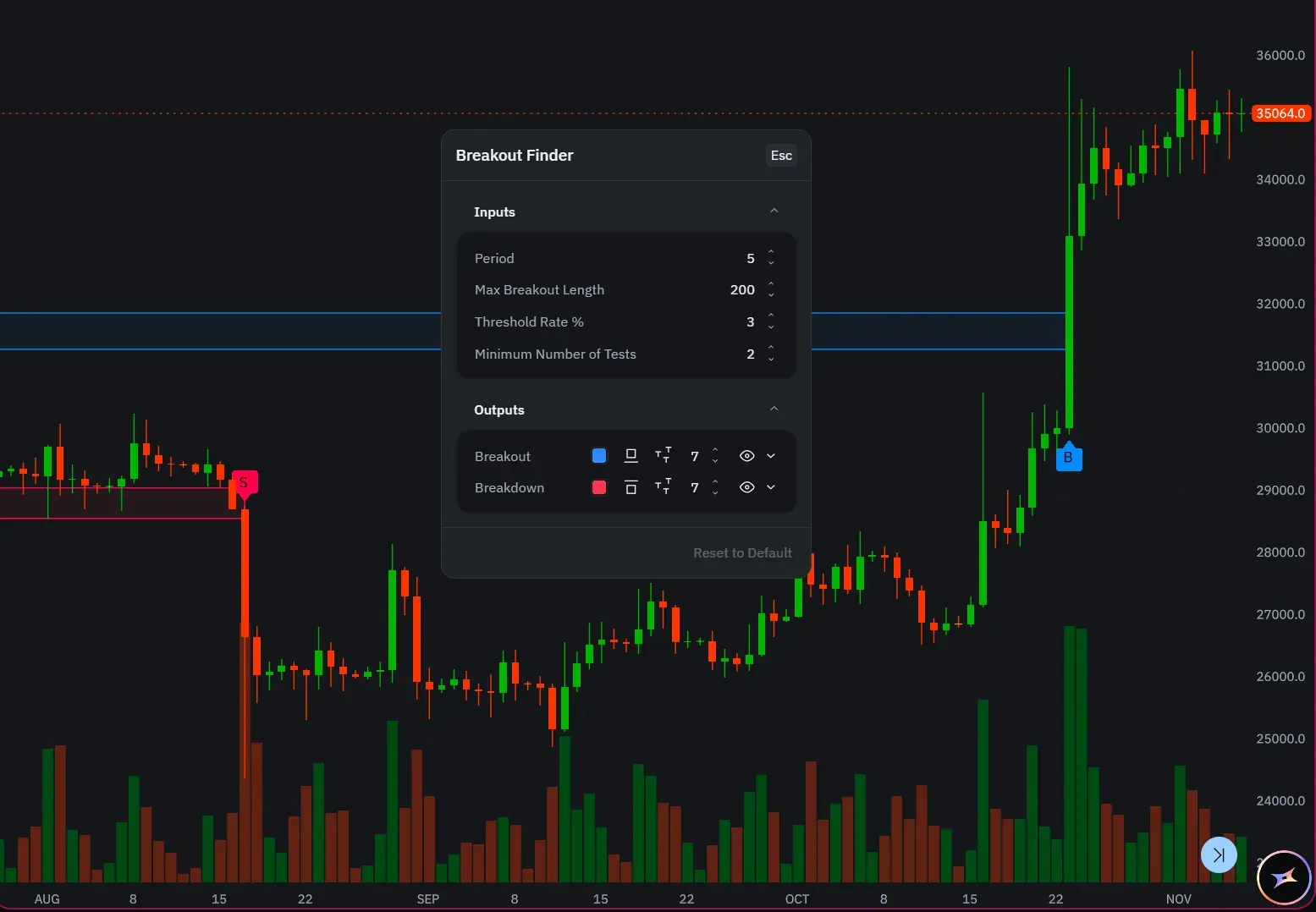
Task: Click the 'Minimum Number of Tests' label
Action: 555,354
